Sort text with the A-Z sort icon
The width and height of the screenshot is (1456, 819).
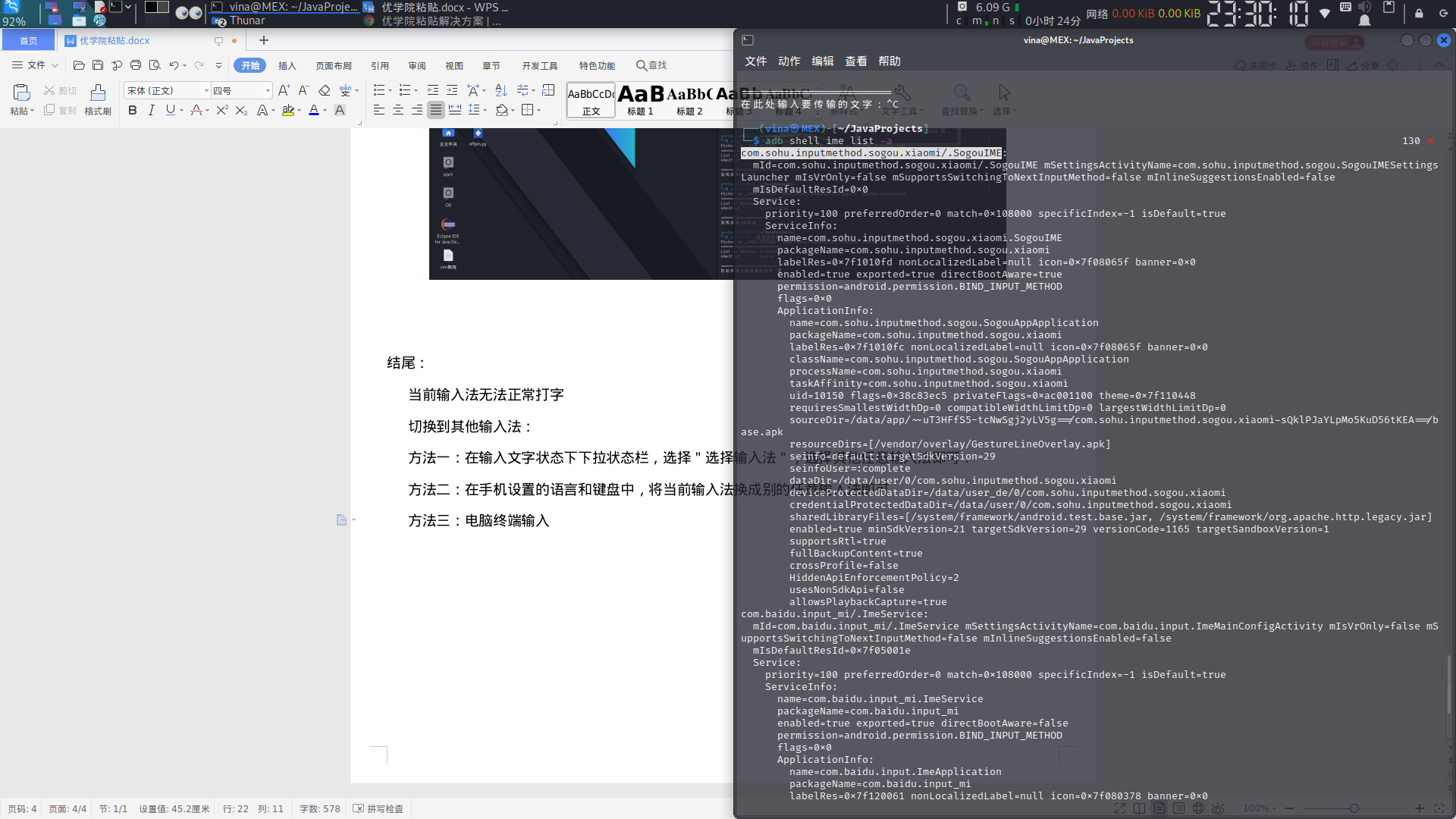(501, 90)
